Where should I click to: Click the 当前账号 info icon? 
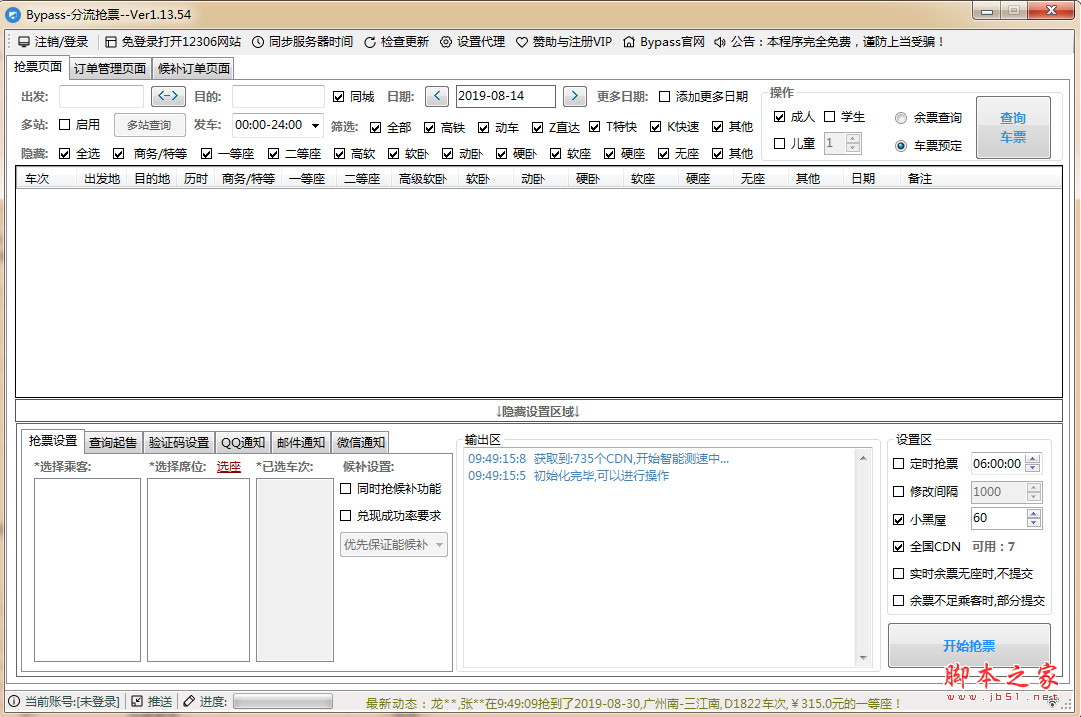coord(14,701)
